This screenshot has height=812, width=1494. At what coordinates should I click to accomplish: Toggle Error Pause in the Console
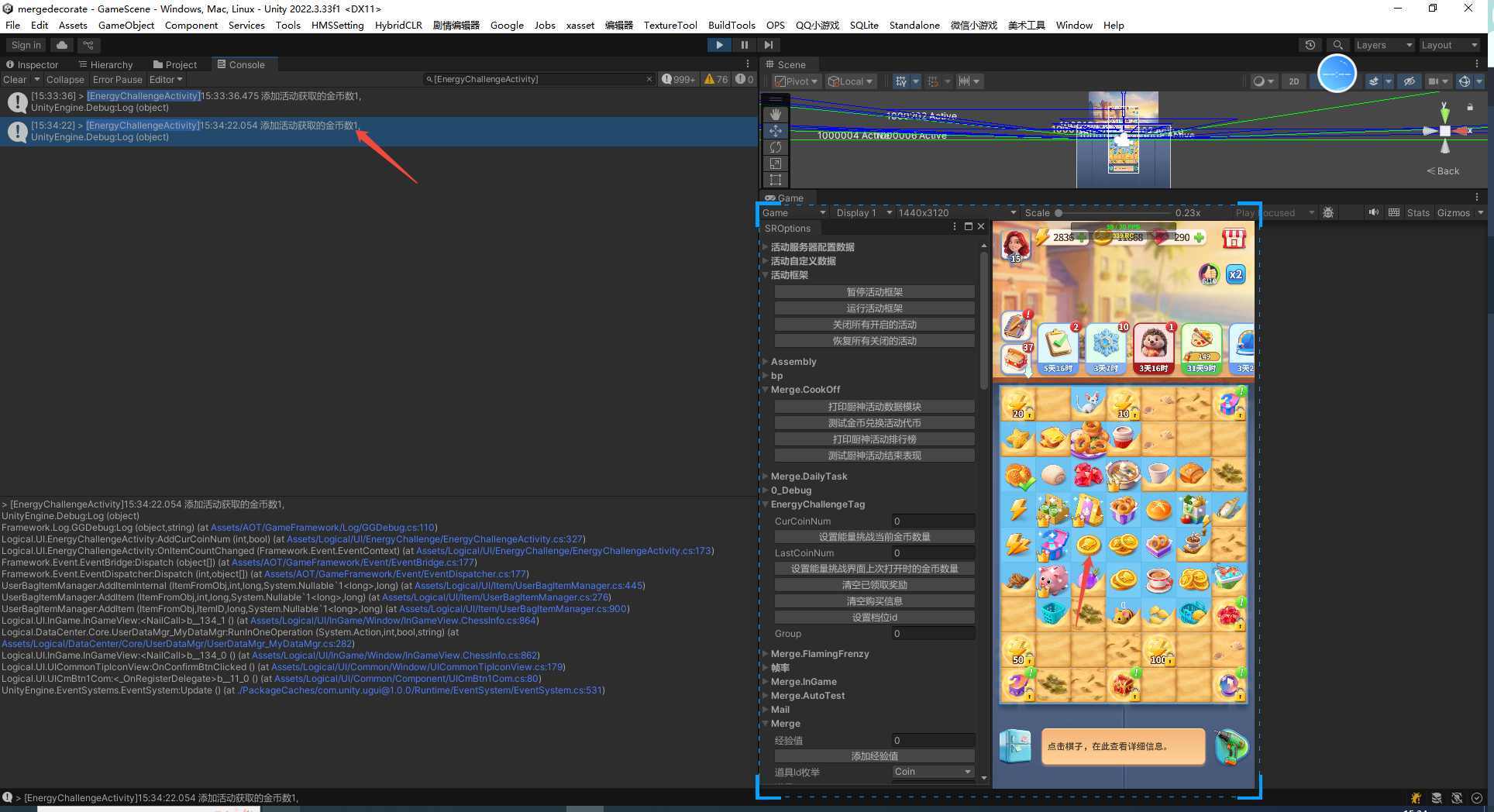117,79
